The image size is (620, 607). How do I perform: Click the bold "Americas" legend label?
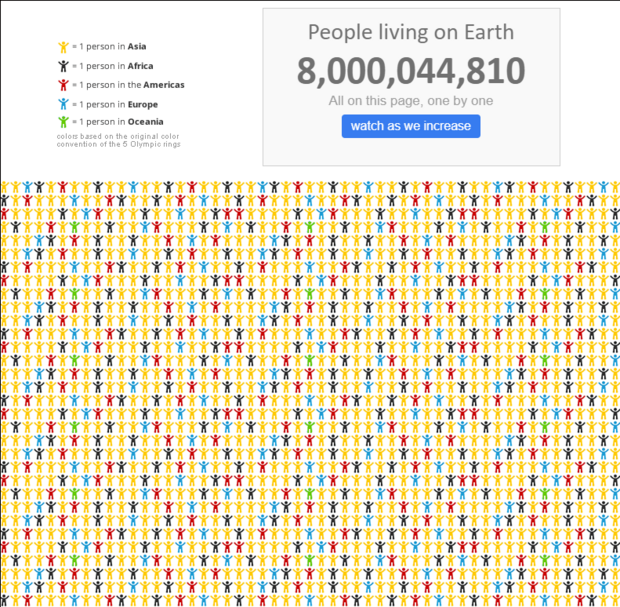click(x=163, y=85)
